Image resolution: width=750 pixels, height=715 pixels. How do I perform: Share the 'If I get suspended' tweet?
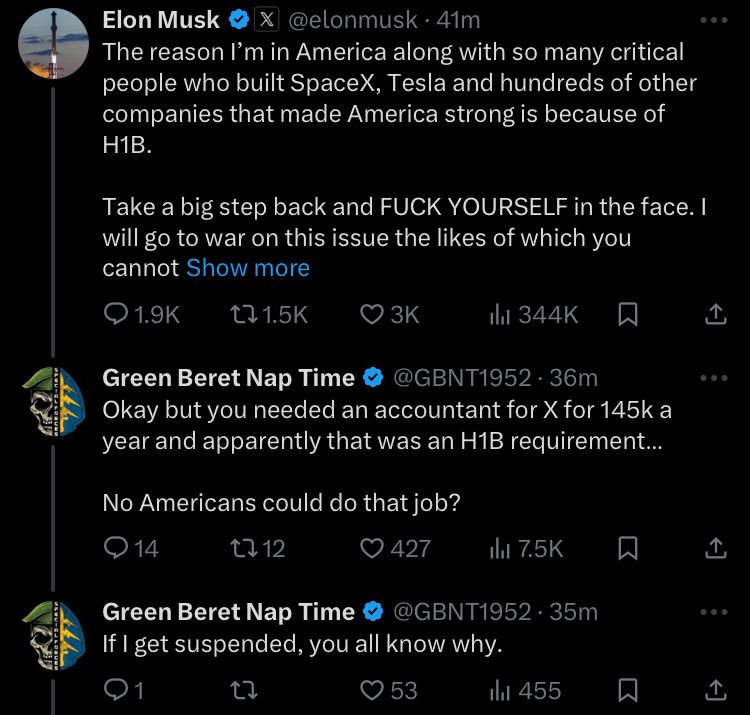(x=715, y=690)
